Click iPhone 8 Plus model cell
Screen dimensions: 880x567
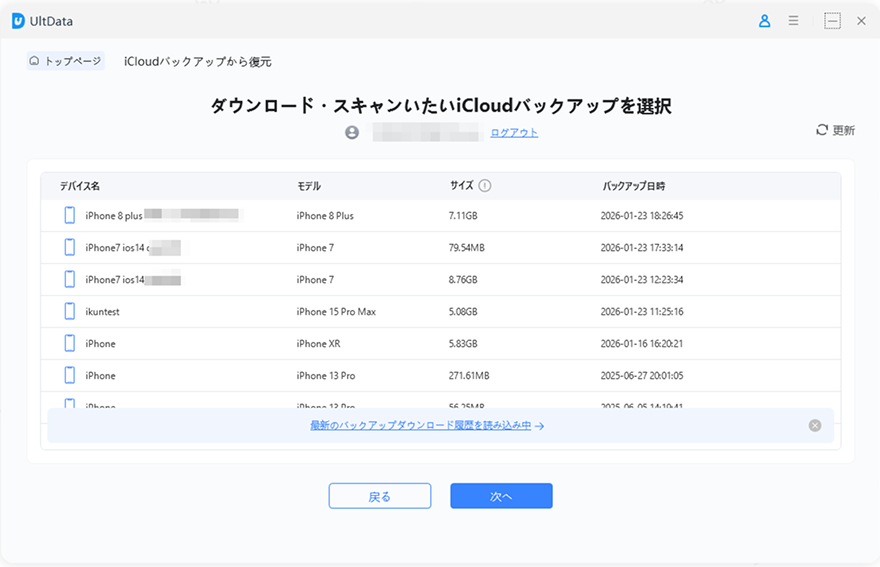(x=325, y=216)
